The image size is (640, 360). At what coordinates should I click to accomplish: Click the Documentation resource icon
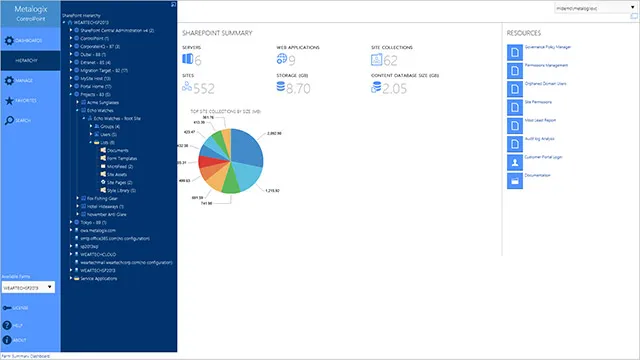[x=515, y=181]
